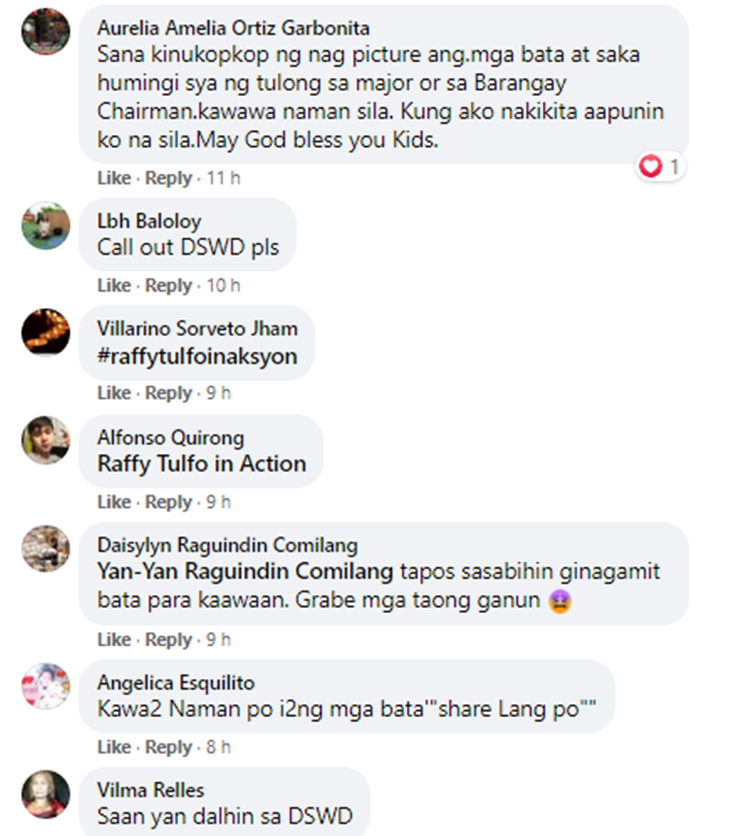
Task: Open Villarino Sorveto Jham's profile picture
Action: (x=46, y=332)
